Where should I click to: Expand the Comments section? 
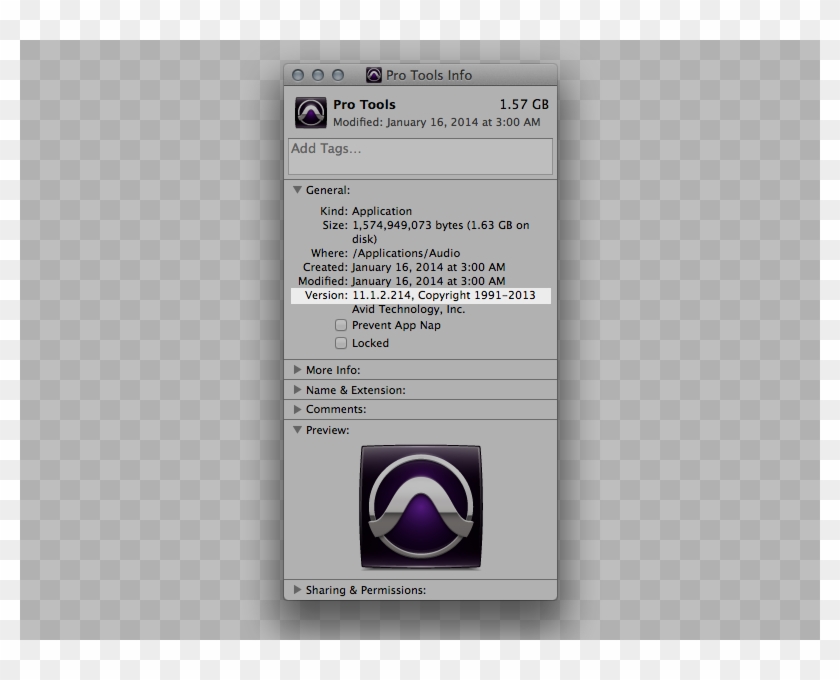coord(297,409)
